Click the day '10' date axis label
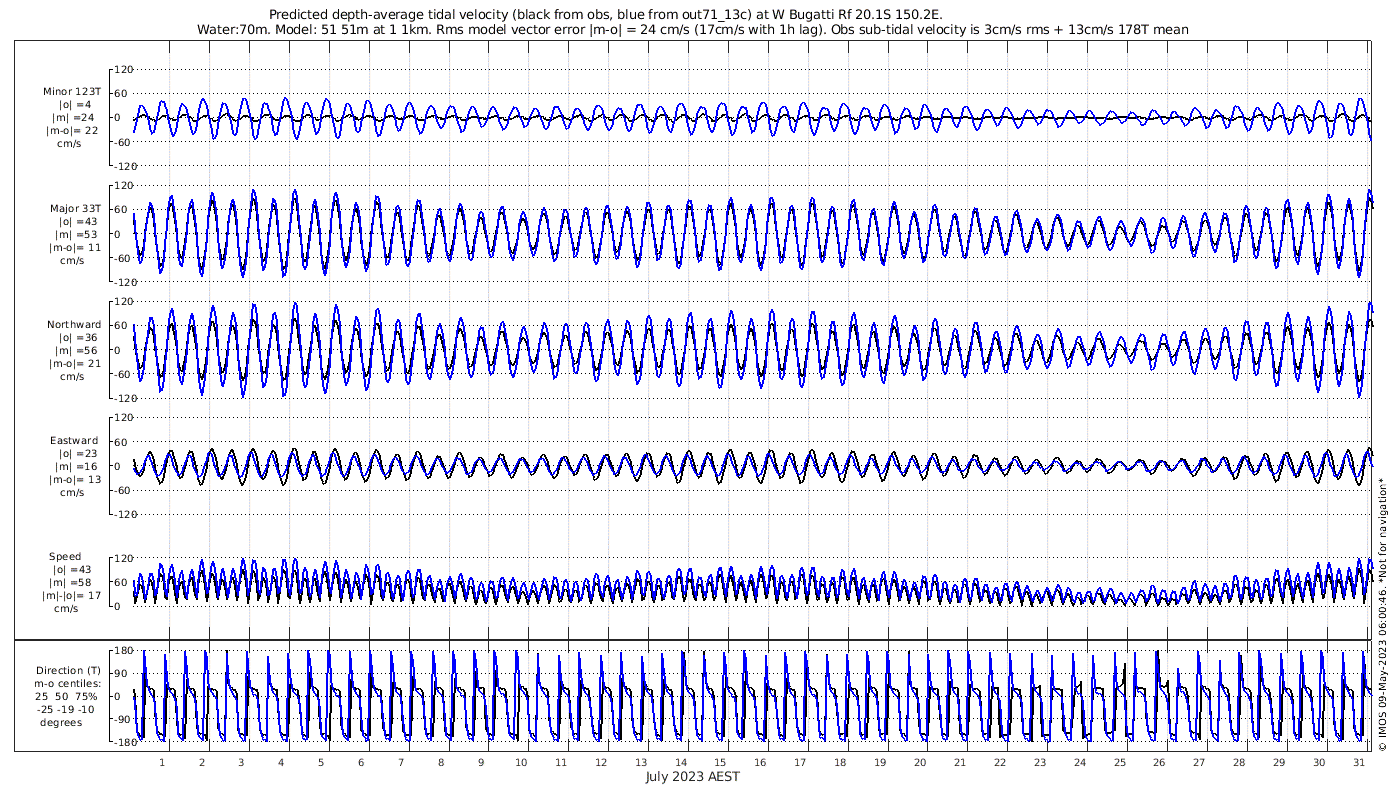The image size is (1400, 800). (521, 762)
